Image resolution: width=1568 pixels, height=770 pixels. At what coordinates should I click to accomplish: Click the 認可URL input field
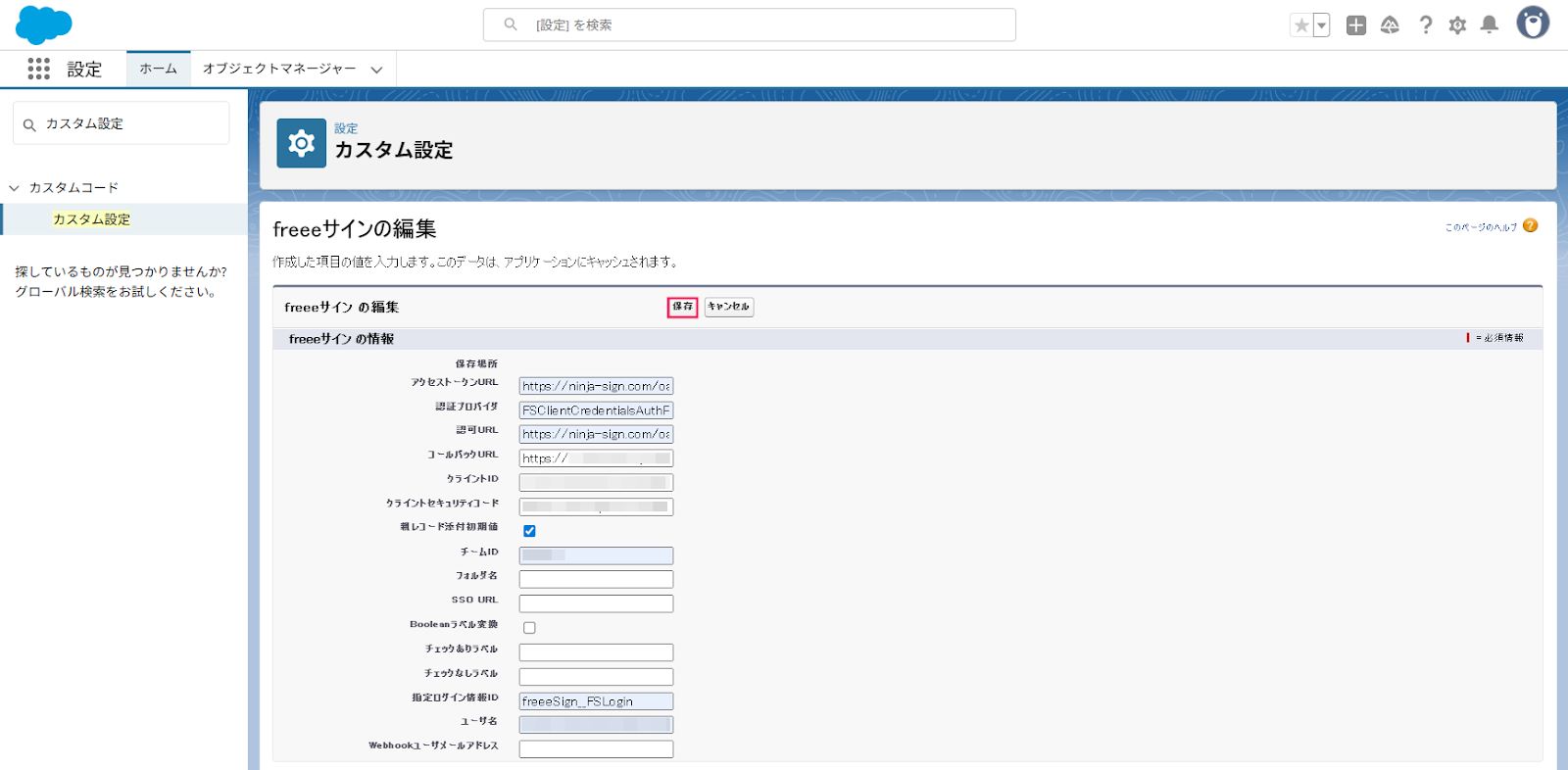(596, 434)
